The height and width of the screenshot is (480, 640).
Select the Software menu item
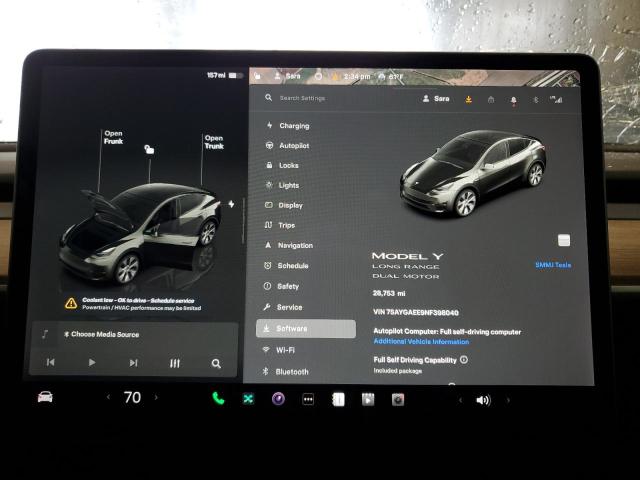pos(306,329)
